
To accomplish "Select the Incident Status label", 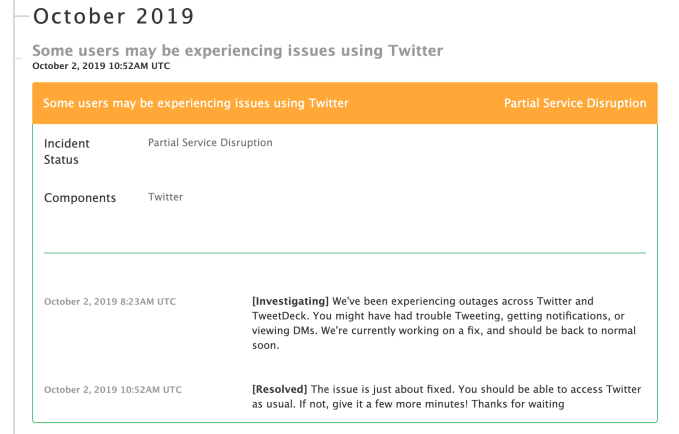I will (x=67, y=151).
